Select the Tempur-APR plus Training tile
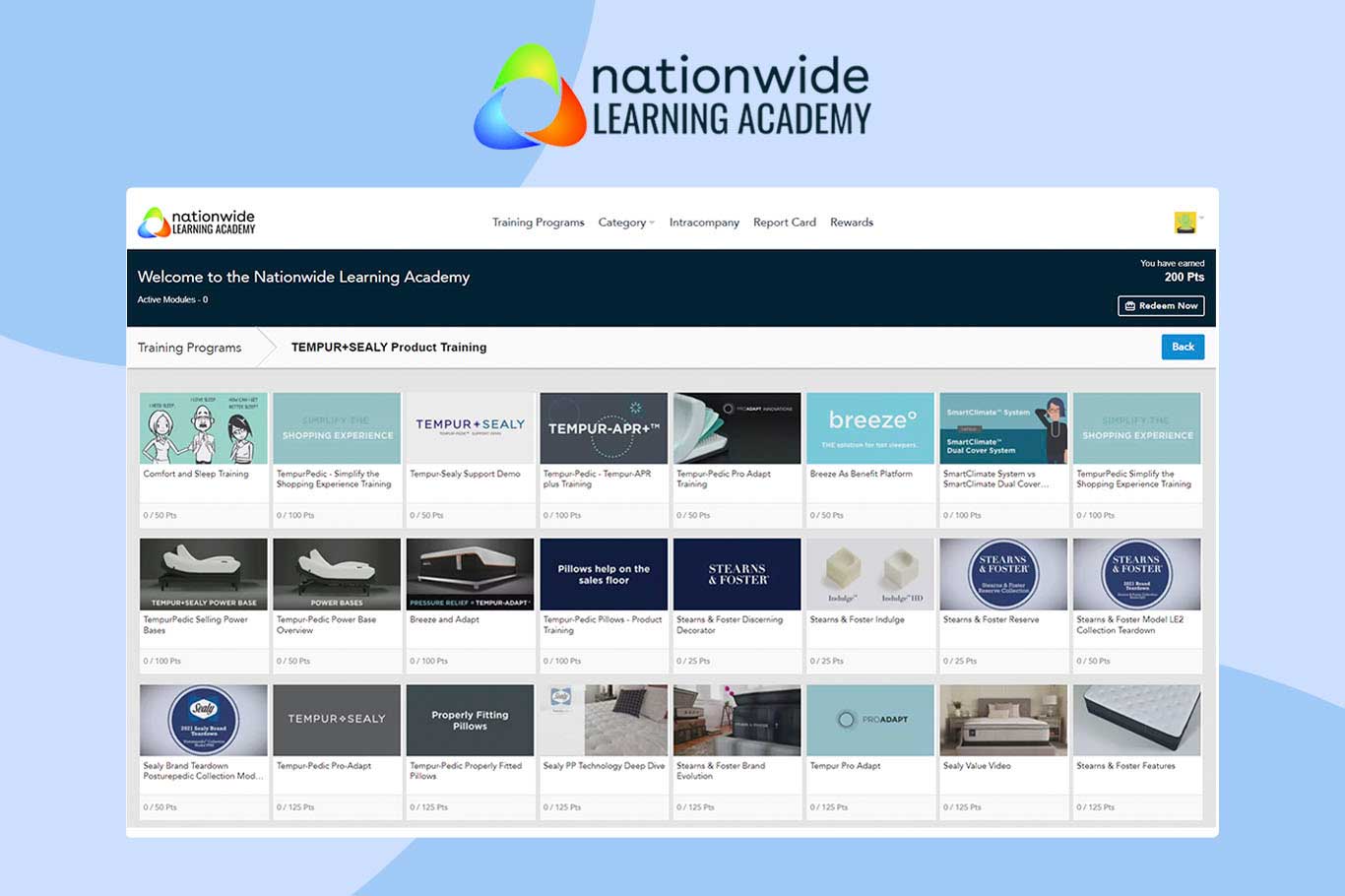This screenshot has width=1345, height=896. point(604,428)
